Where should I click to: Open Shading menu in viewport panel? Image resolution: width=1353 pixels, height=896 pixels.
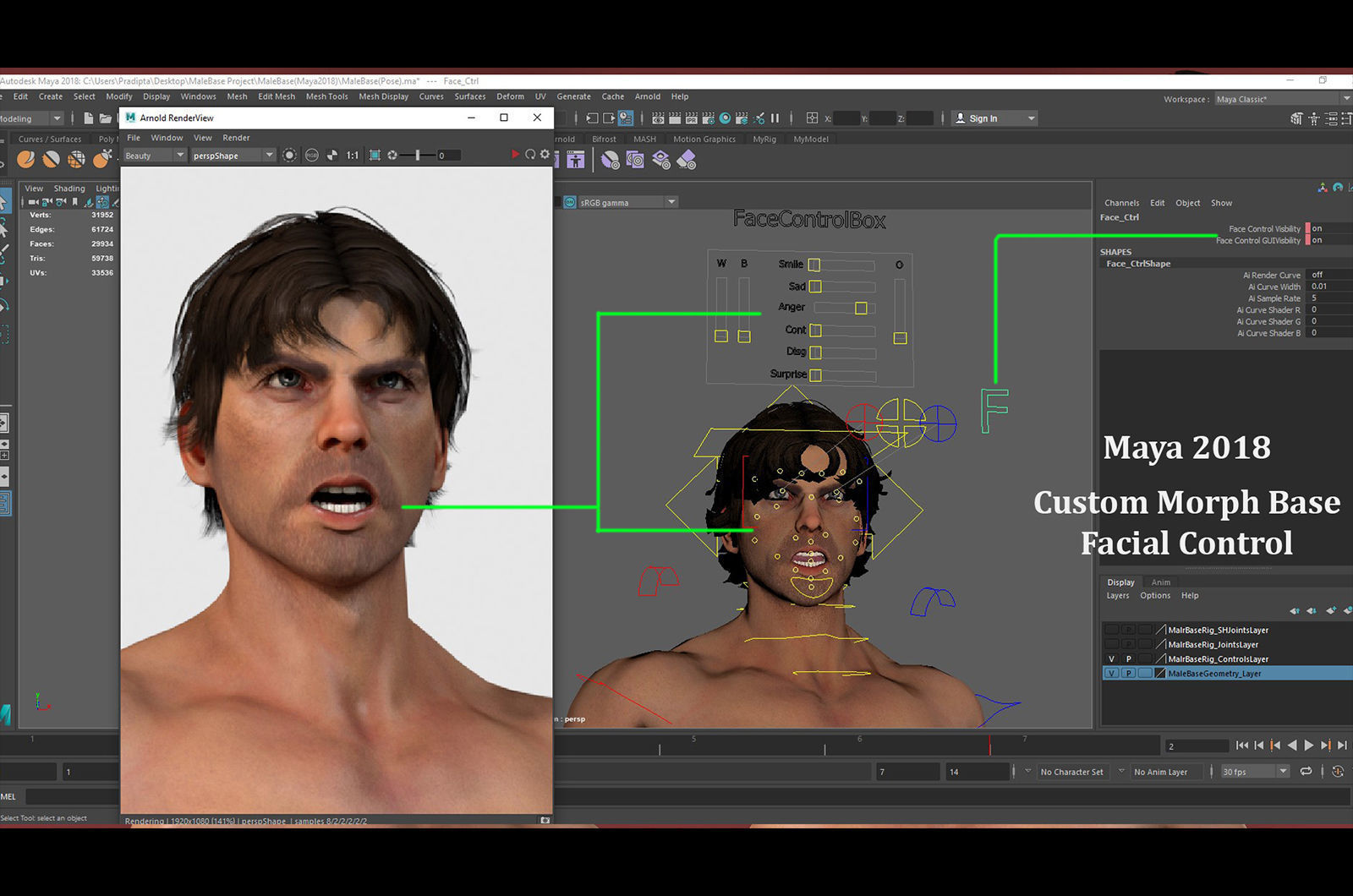pos(69,188)
